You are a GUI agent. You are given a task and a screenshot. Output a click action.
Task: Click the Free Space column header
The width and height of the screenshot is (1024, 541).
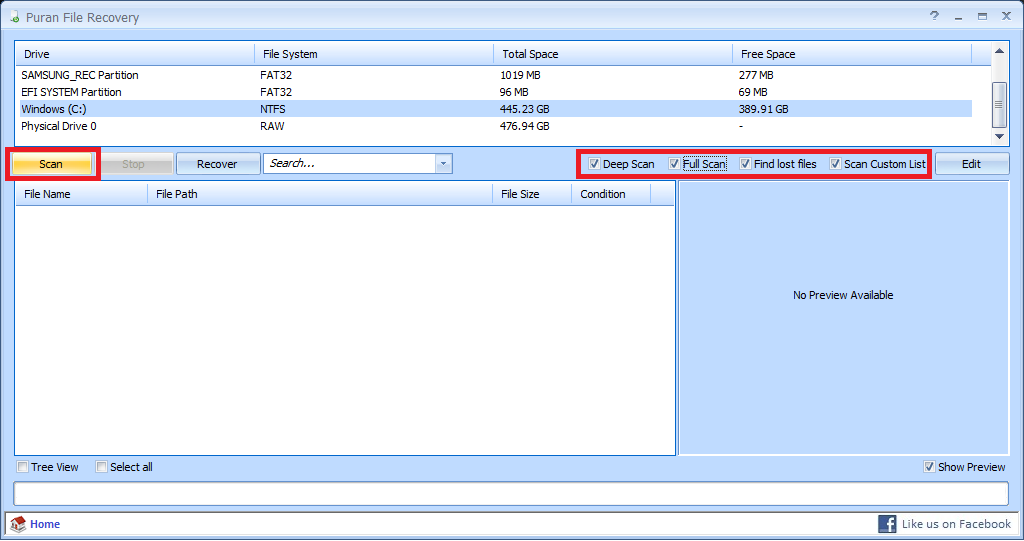click(x=852, y=54)
